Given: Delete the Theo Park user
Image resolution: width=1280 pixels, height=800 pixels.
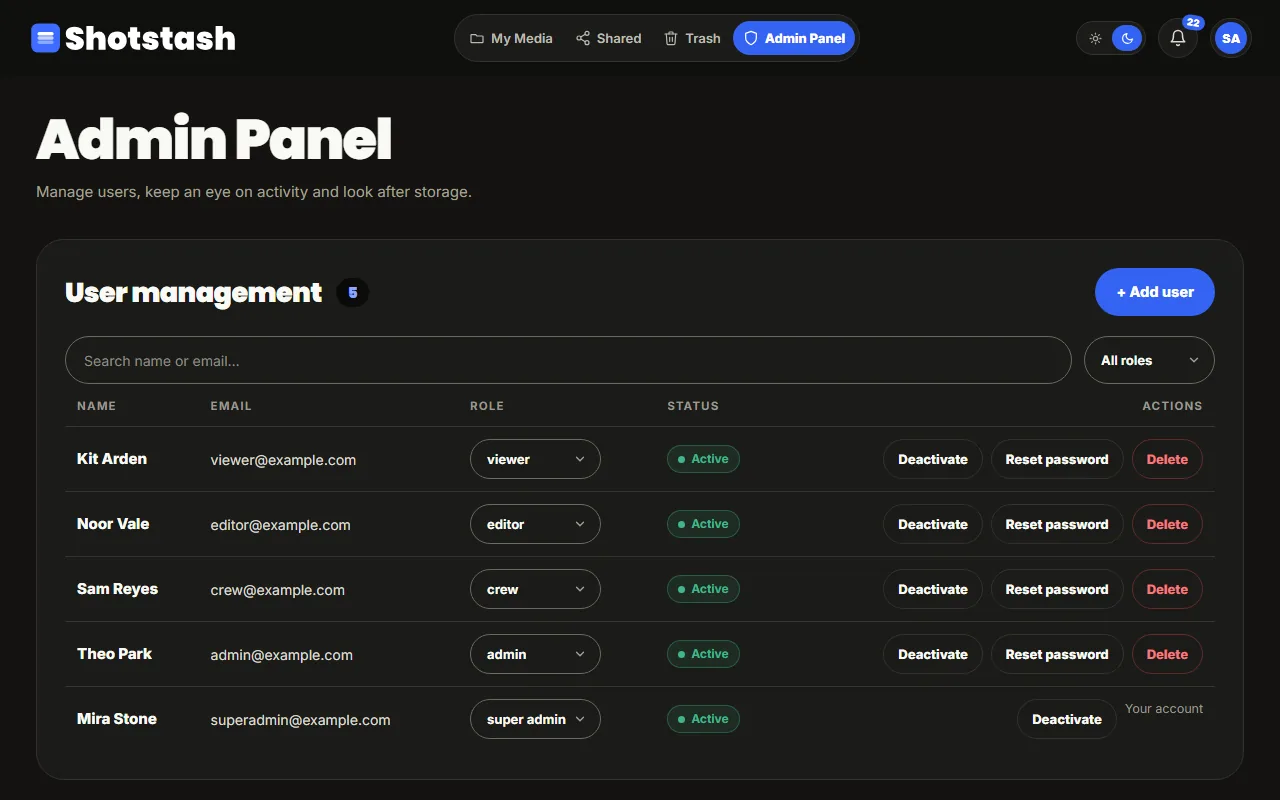Looking at the screenshot, I should 1167,654.
